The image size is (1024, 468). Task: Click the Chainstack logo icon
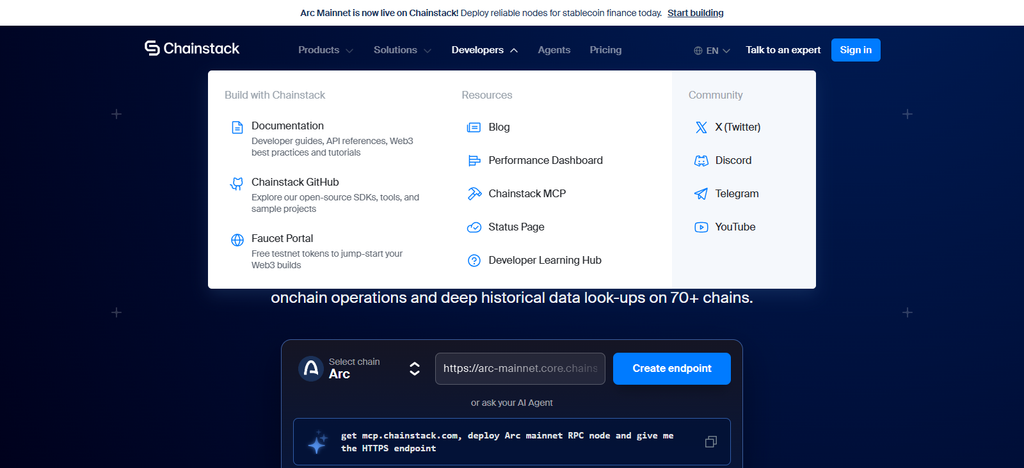152,49
